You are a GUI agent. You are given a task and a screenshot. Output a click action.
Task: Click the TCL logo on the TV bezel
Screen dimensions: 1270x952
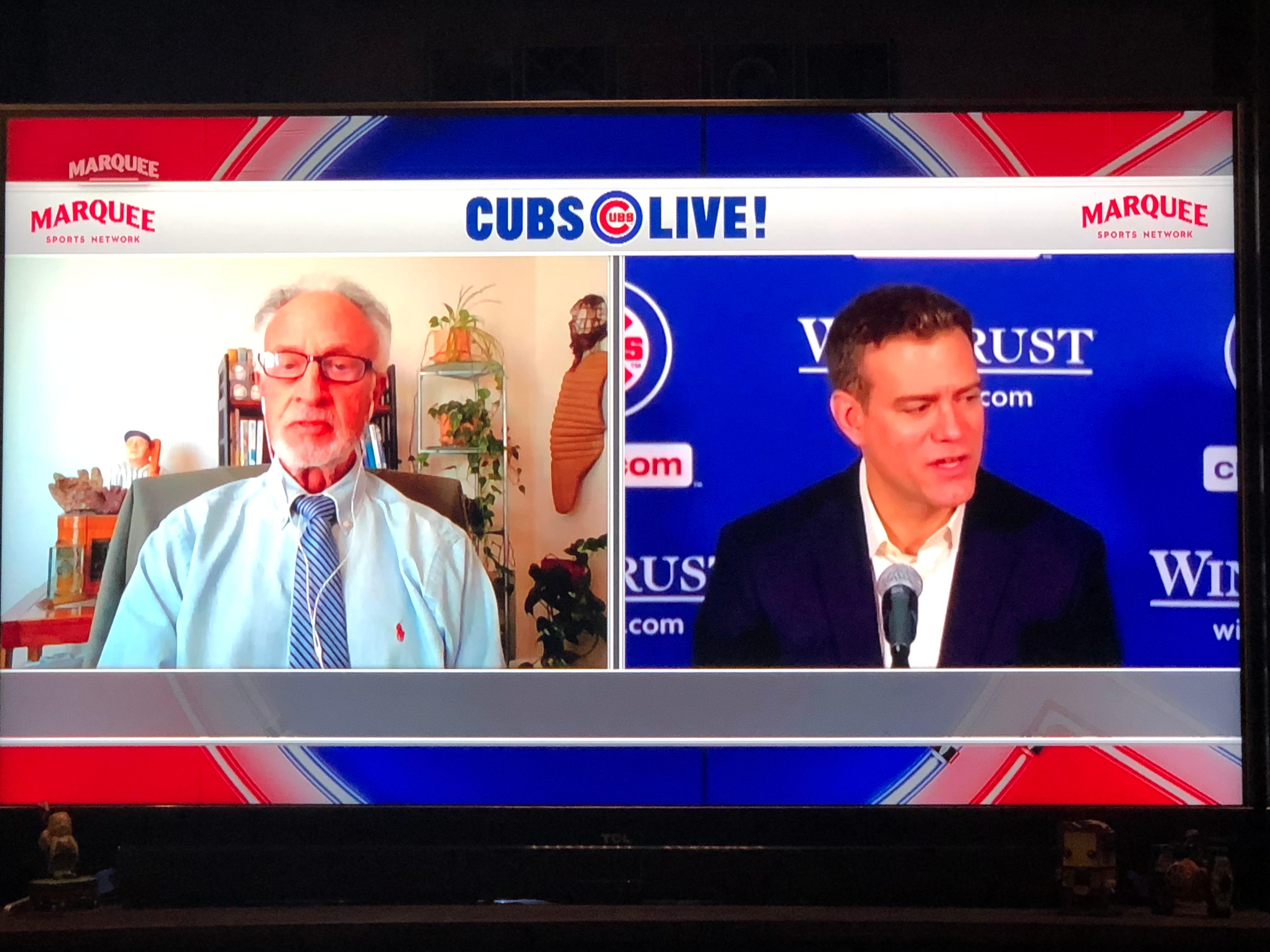tap(615, 839)
